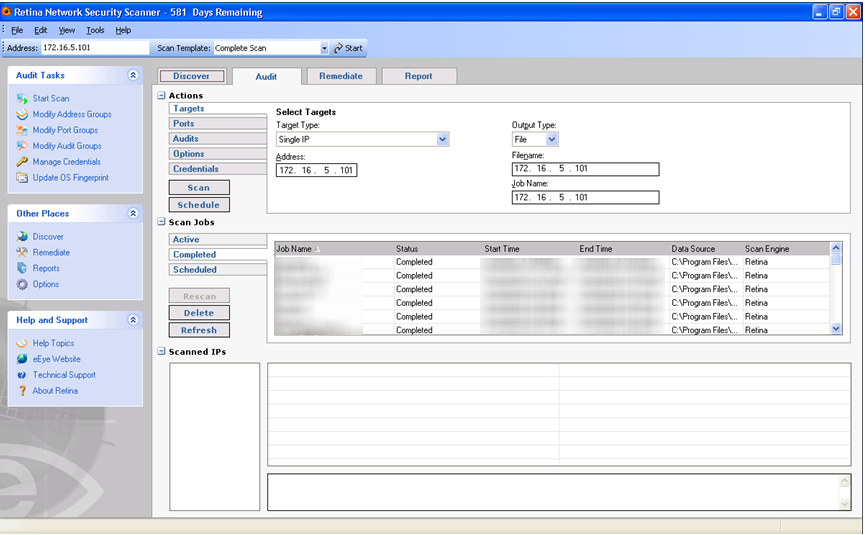Viewport: 865px width, 535px height.
Task: Click the Modify Address Groups link
Action: tap(72, 114)
